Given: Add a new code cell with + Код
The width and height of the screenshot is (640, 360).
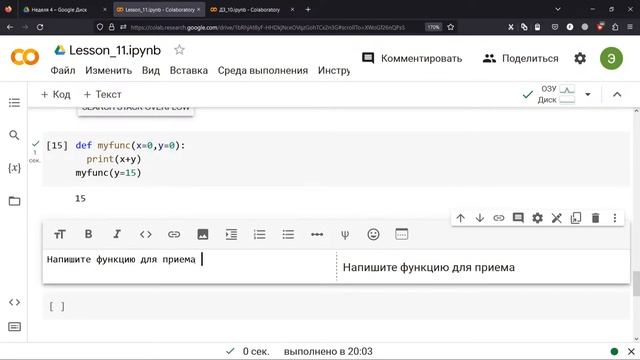Looking at the screenshot, I should (x=56, y=94).
